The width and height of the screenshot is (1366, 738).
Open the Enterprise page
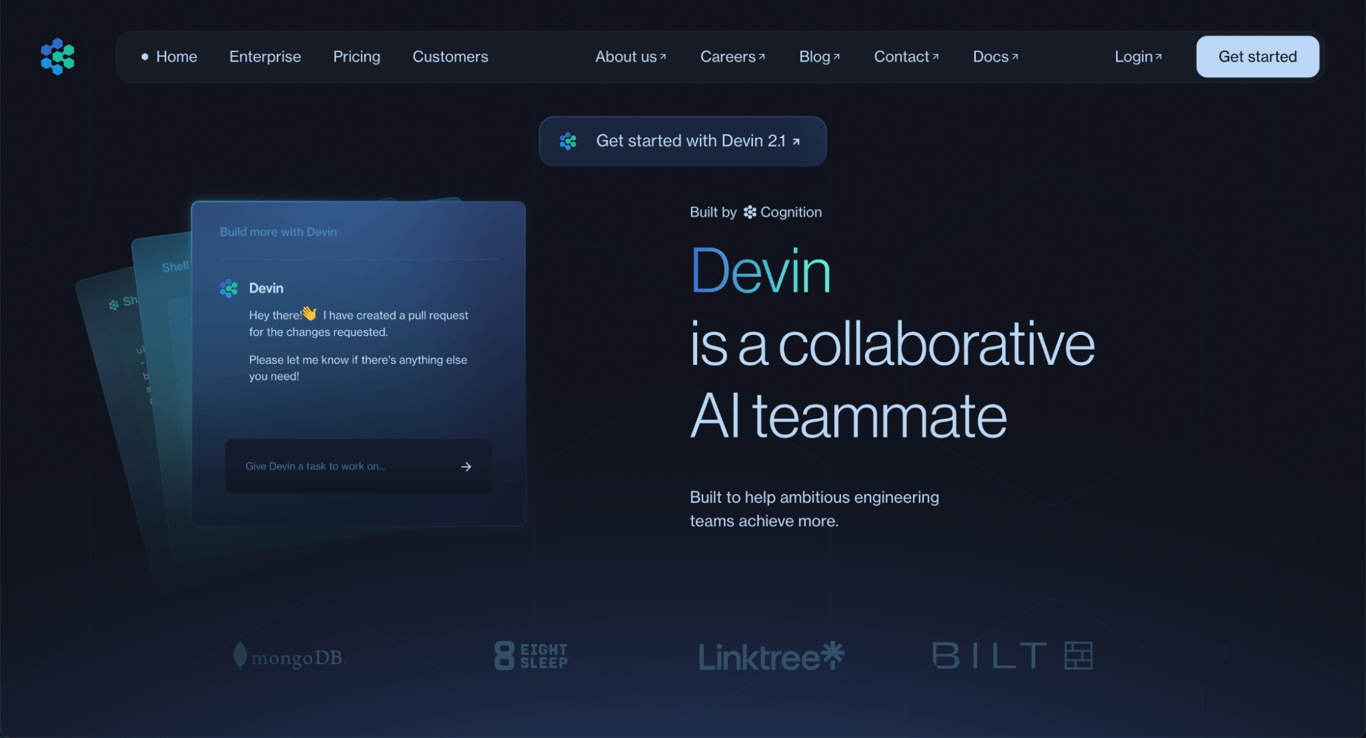coord(265,56)
